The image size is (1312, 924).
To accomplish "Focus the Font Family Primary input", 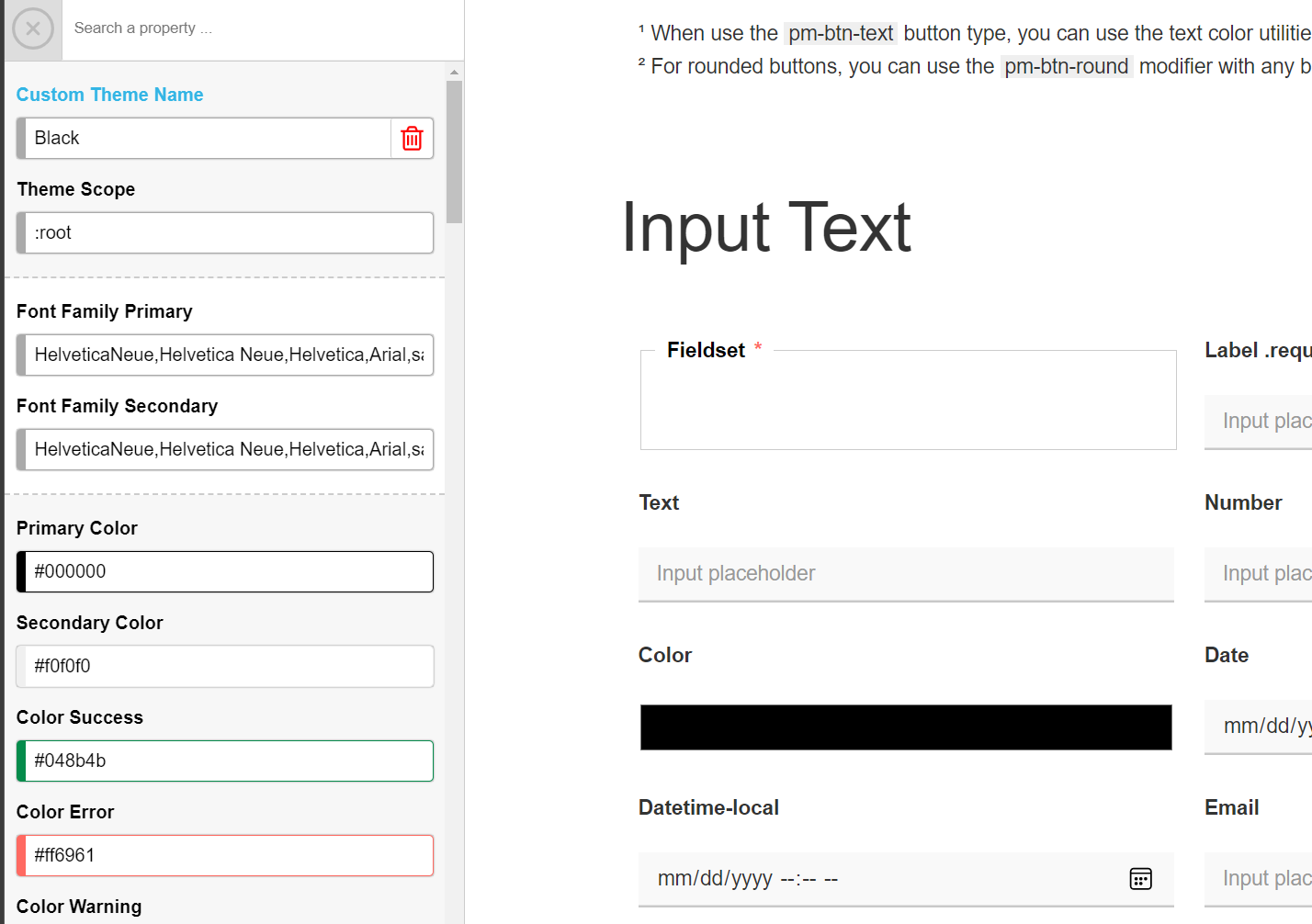I will pos(224,355).
